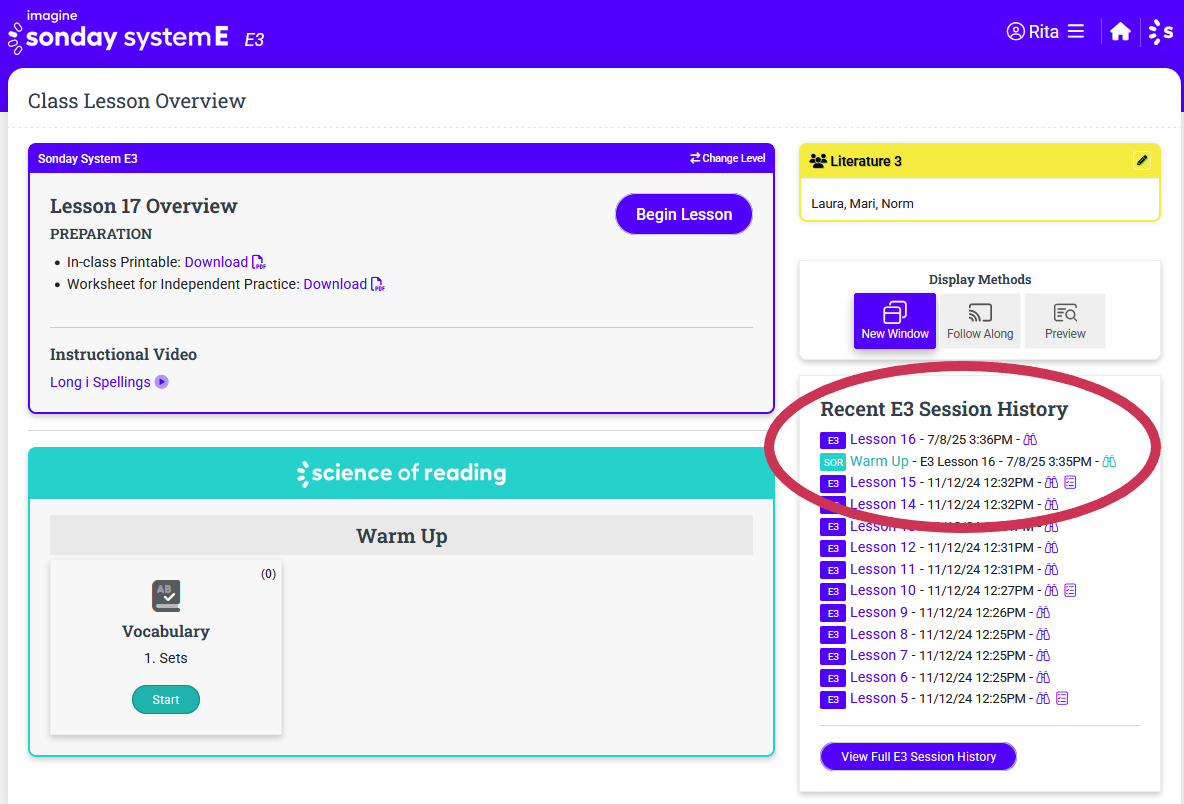
Task: Open the report list icon for Lesson 10
Action: (1070, 590)
